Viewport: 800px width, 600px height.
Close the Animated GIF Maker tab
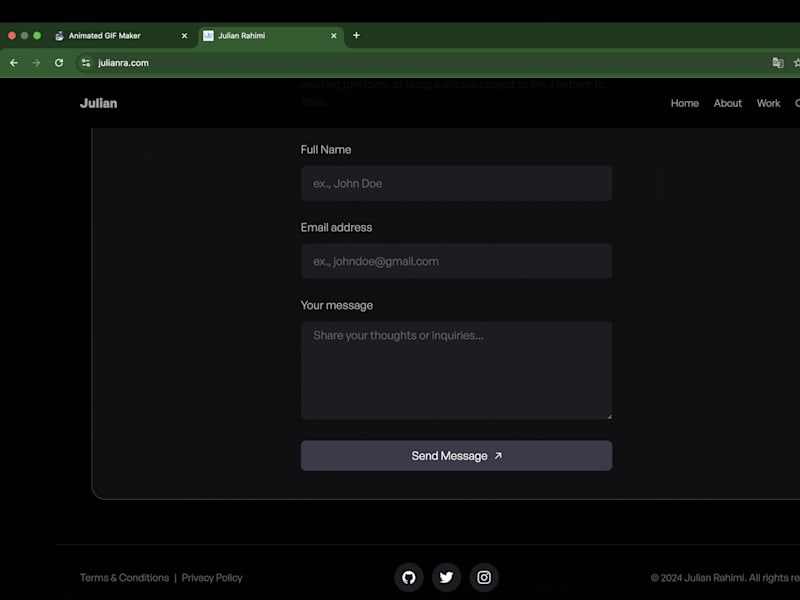coord(185,36)
